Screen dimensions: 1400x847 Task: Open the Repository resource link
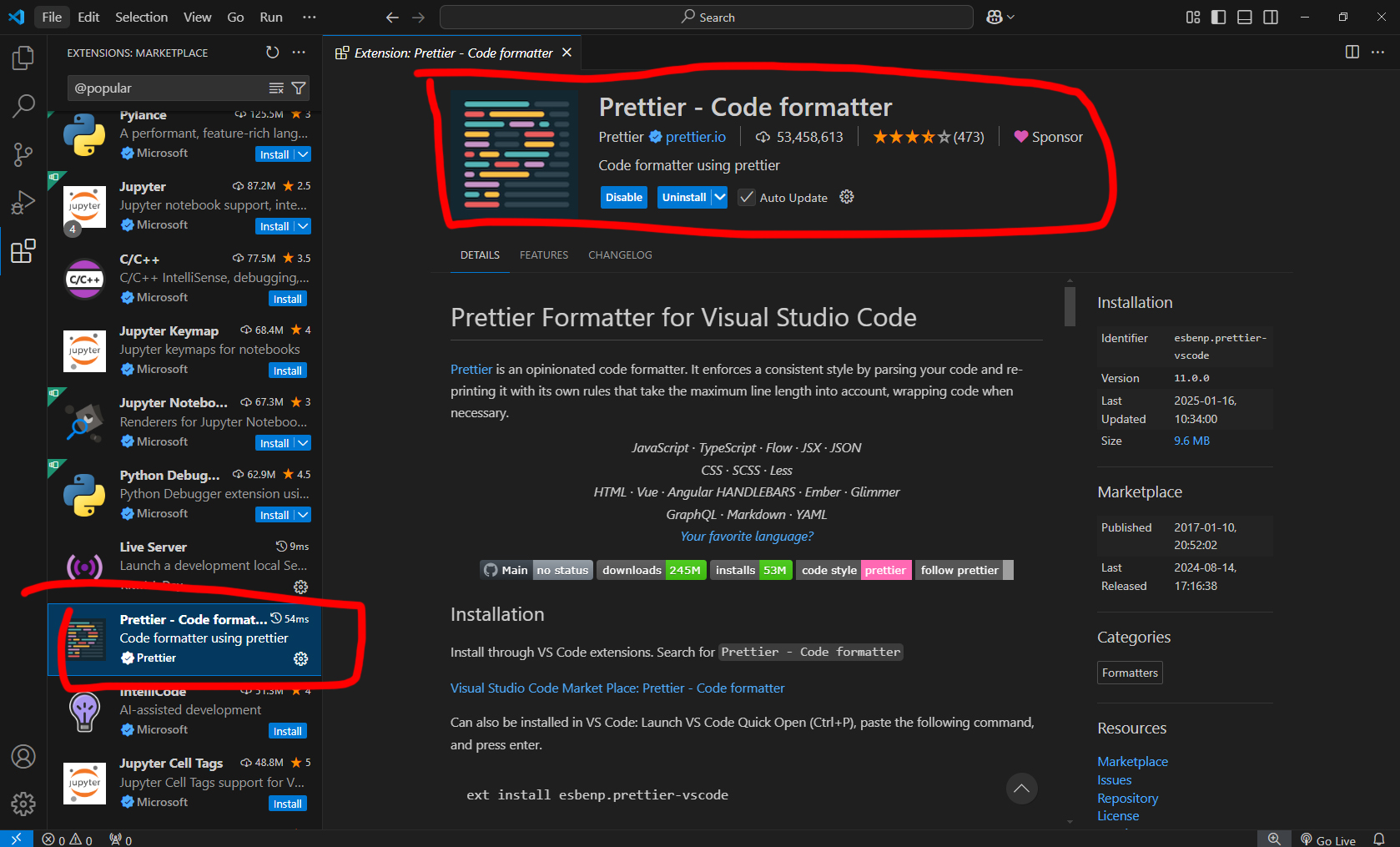point(1128,799)
